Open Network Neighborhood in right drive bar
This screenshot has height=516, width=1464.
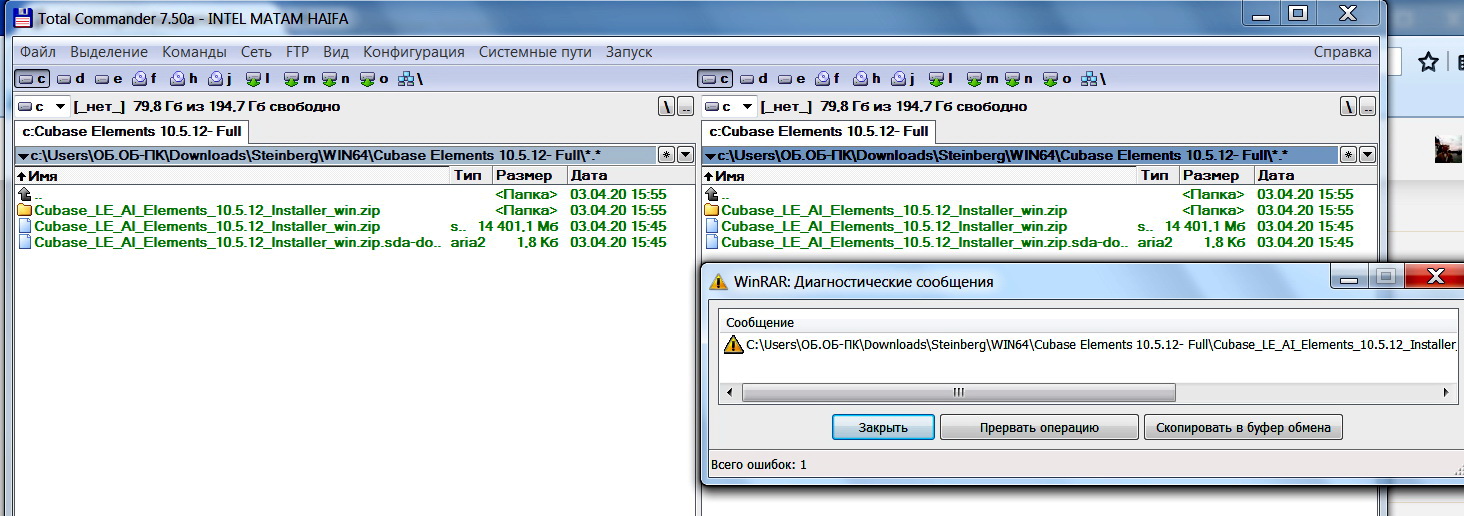coord(1093,78)
